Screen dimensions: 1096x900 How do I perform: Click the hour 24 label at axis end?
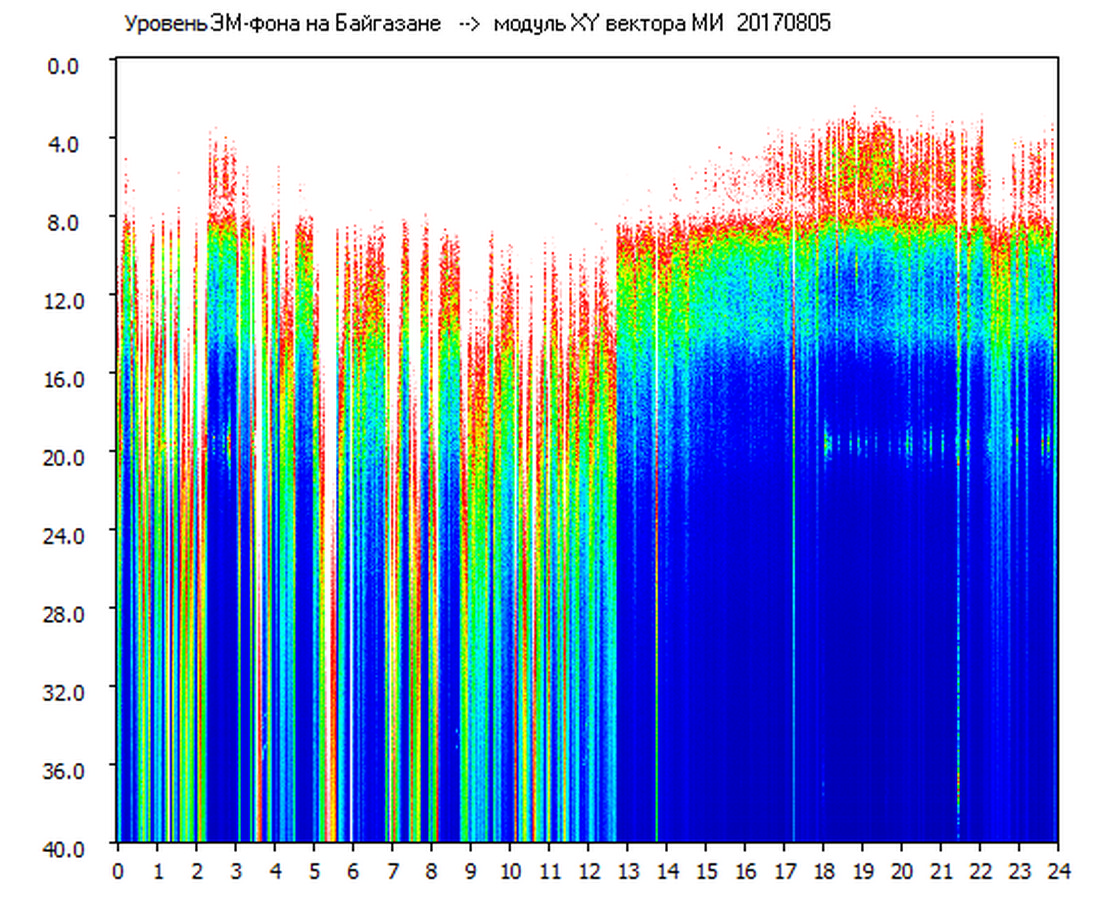coord(1058,870)
